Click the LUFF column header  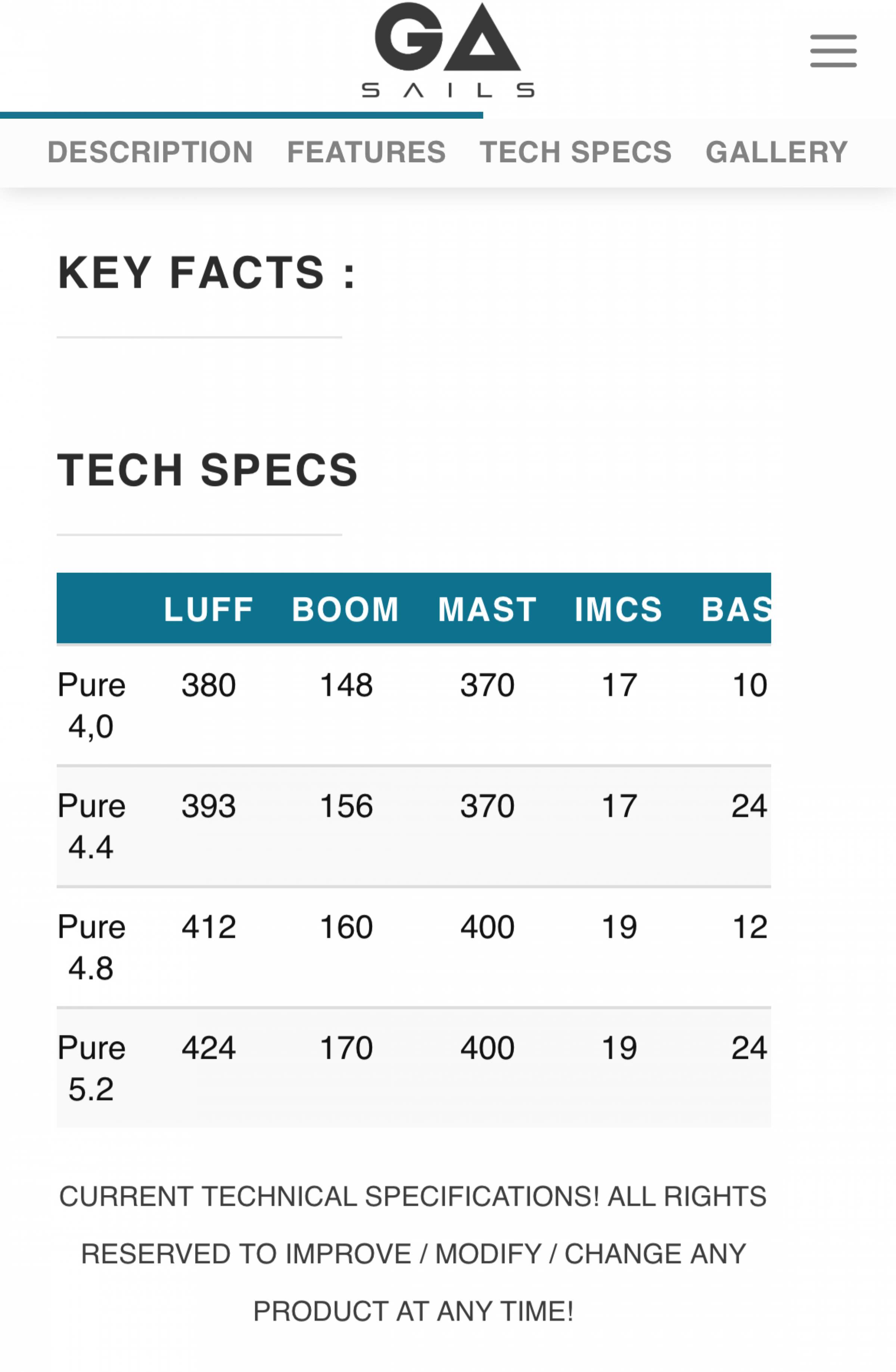pos(209,609)
